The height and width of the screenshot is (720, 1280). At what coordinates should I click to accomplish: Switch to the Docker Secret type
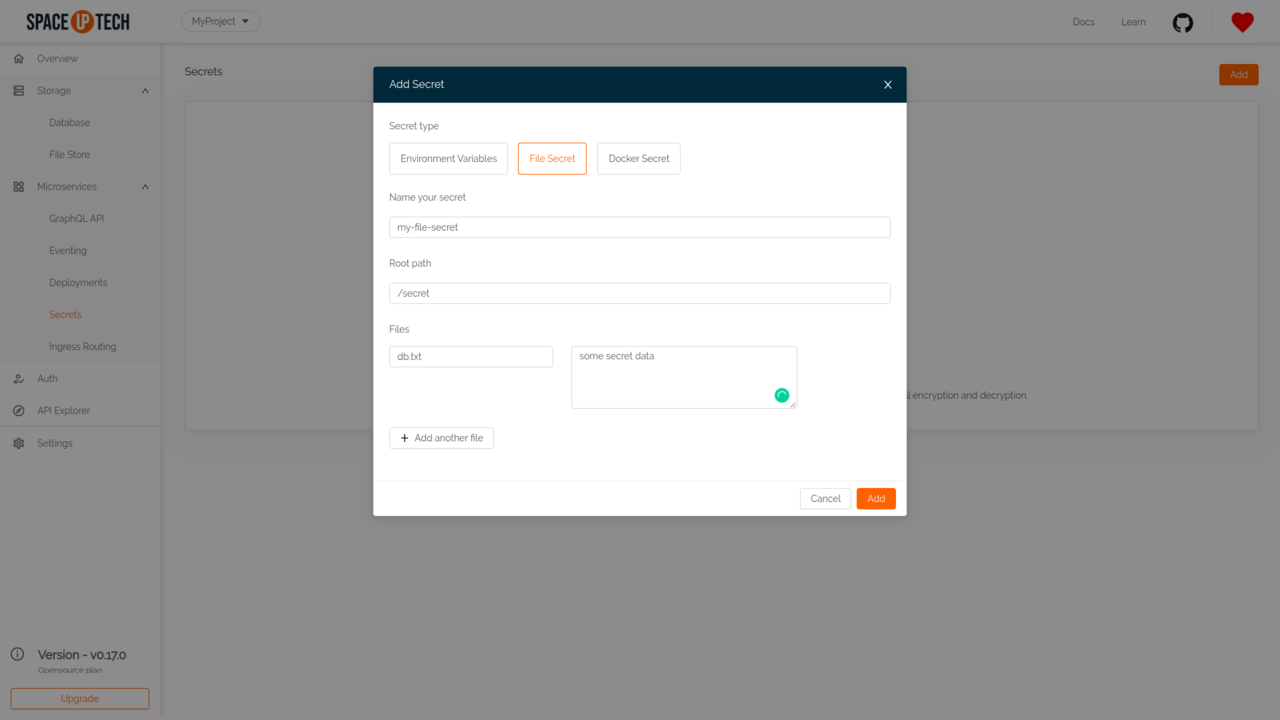pyautogui.click(x=638, y=158)
